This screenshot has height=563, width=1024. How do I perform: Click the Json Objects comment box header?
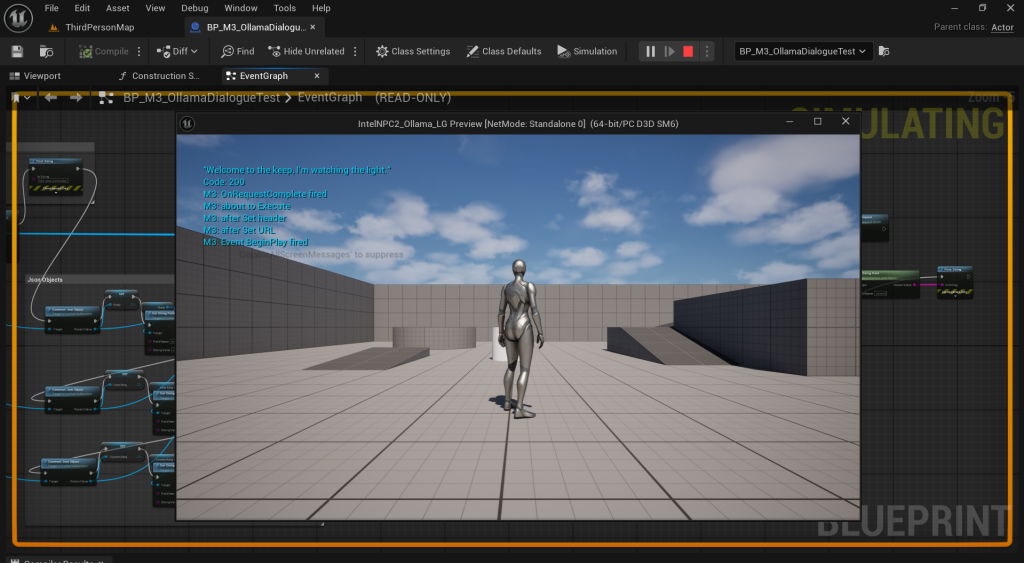(x=100, y=280)
